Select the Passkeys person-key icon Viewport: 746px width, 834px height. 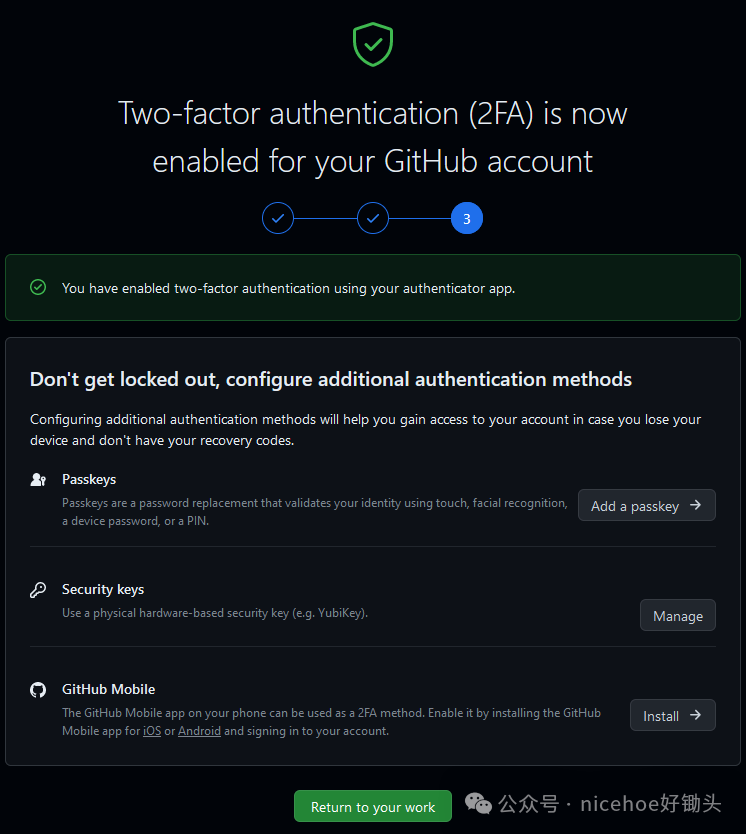point(38,480)
